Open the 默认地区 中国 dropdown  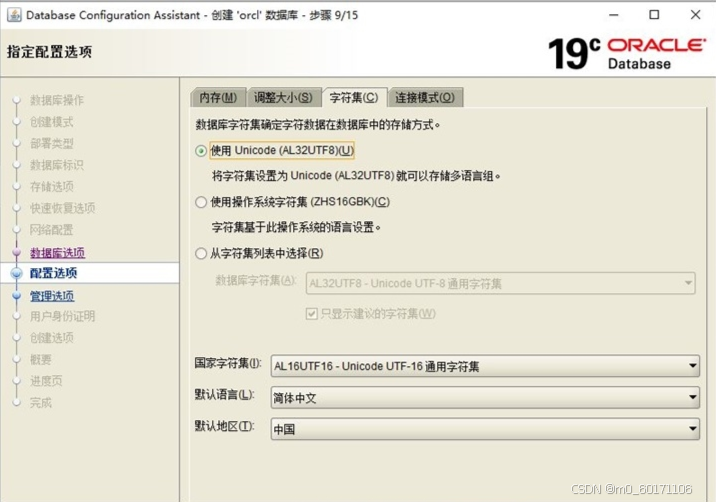tap(485, 428)
